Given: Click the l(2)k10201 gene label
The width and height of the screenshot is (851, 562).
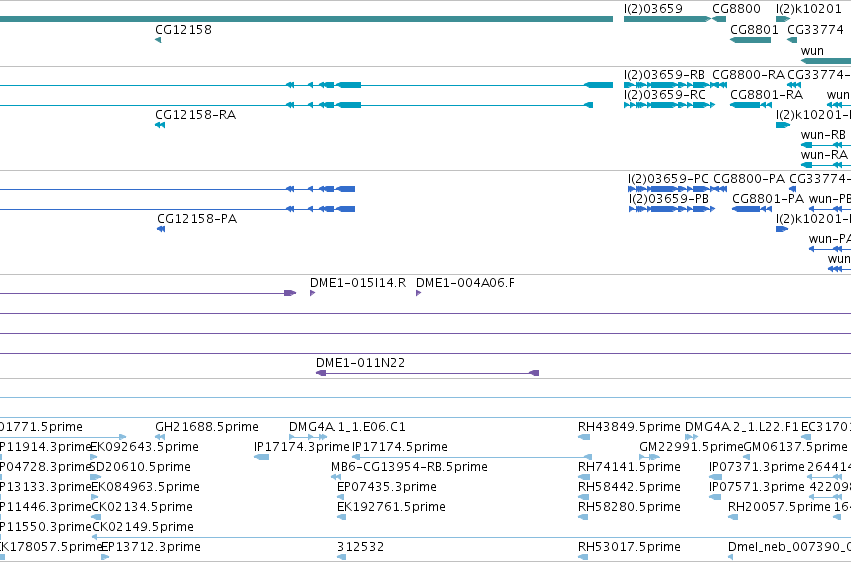Looking at the screenshot, I should click(809, 9).
